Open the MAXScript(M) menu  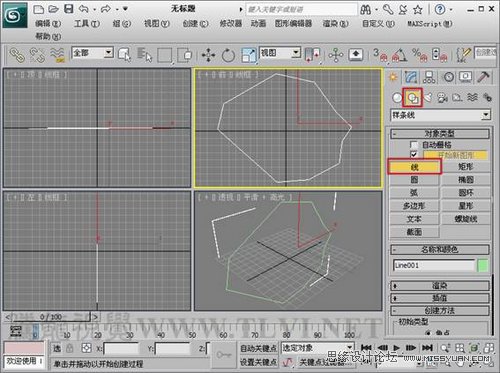coord(430,24)
